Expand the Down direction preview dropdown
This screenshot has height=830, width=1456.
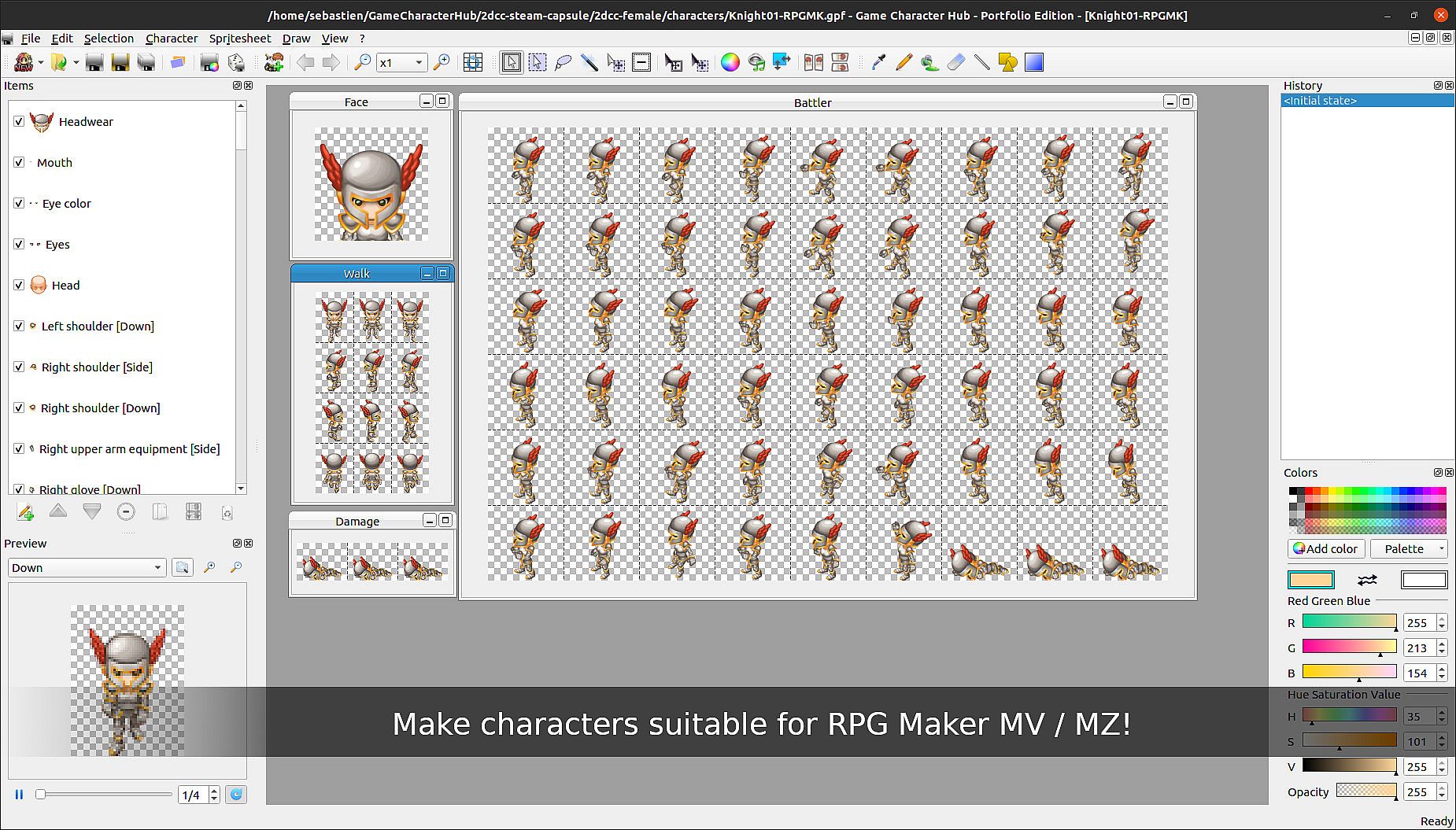point(87,568)
